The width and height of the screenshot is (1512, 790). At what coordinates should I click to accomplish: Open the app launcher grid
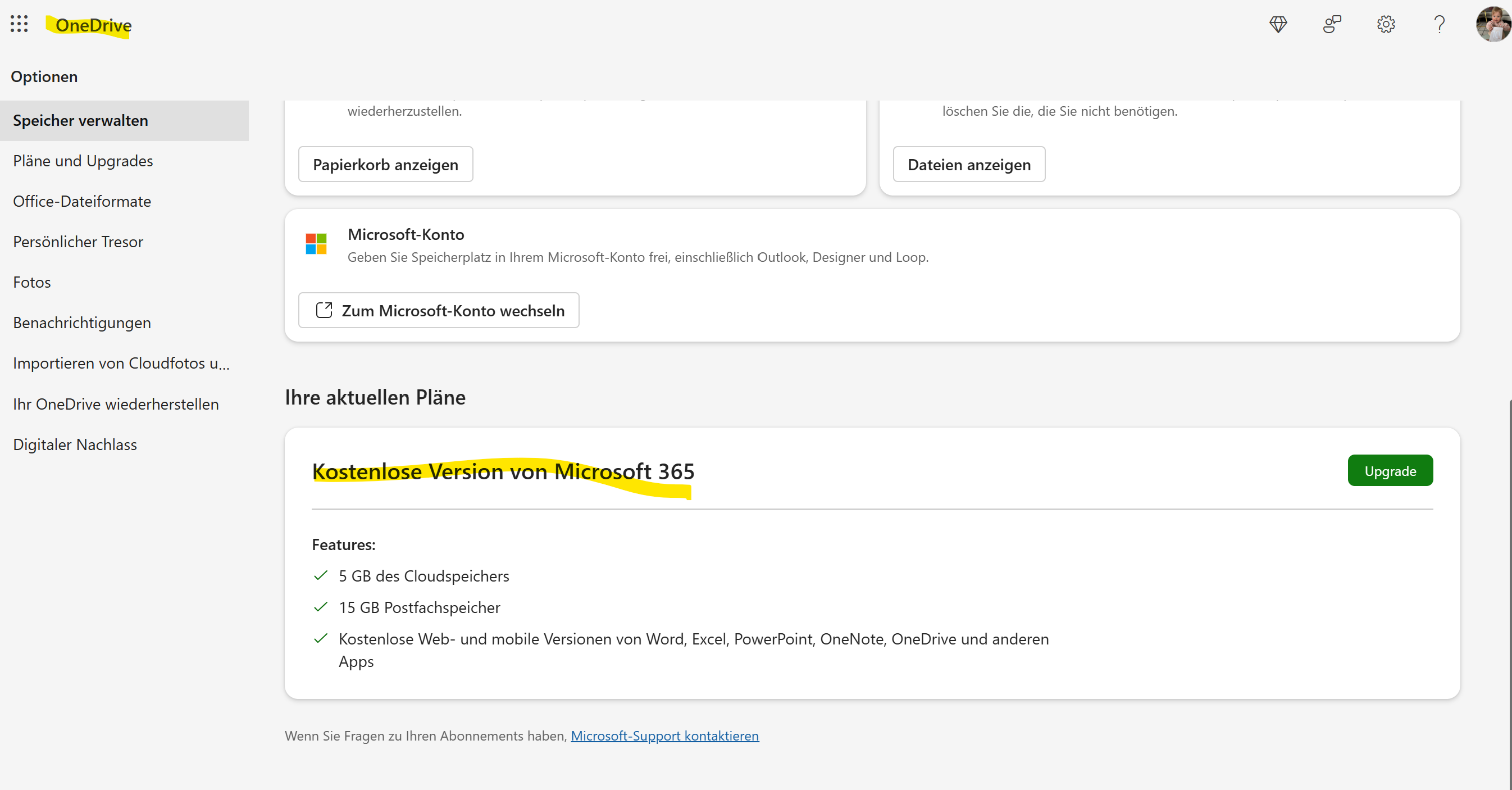19,24
